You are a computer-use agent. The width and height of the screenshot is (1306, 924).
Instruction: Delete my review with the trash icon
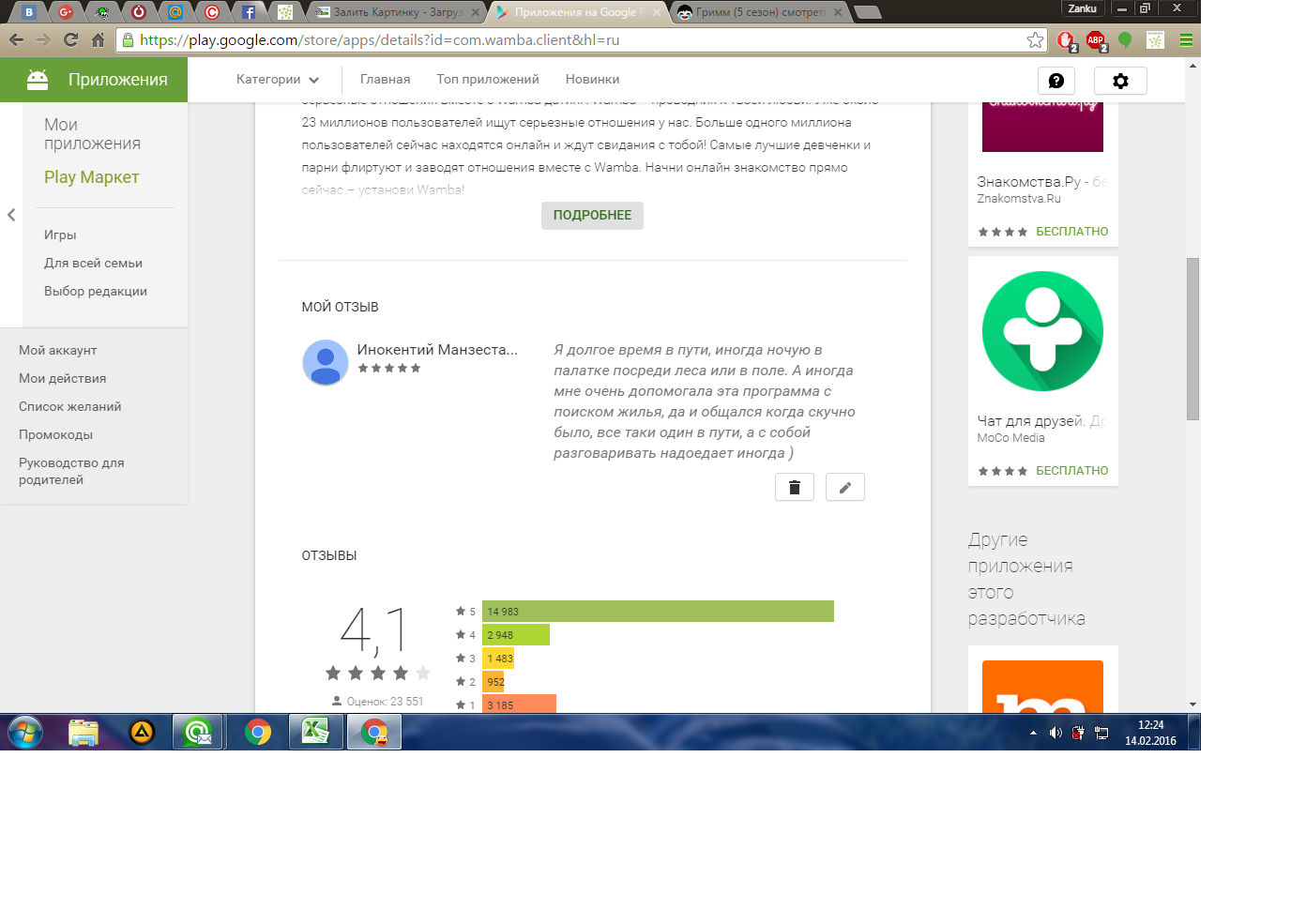click(795, 487)
